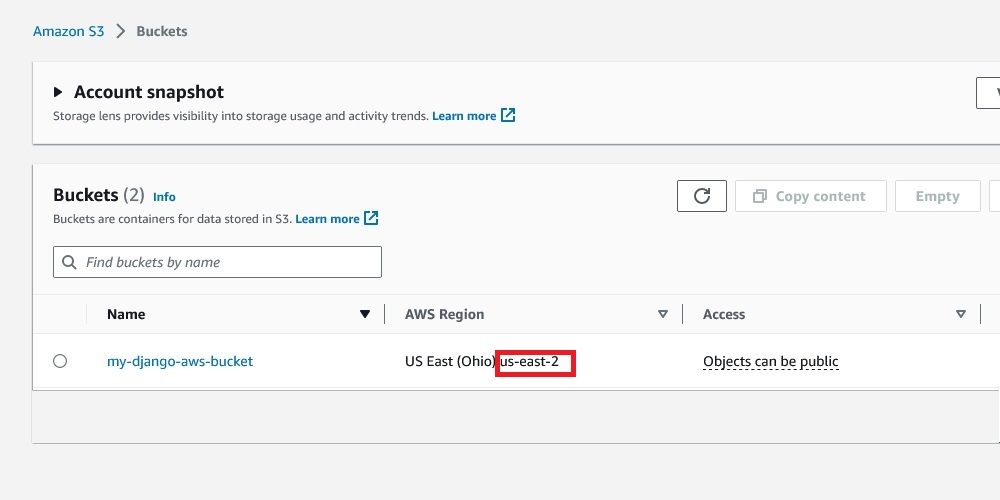This screenshot has height=500, width=1000.
Task: Open the Buckets Info link
Action: (164, 197)
